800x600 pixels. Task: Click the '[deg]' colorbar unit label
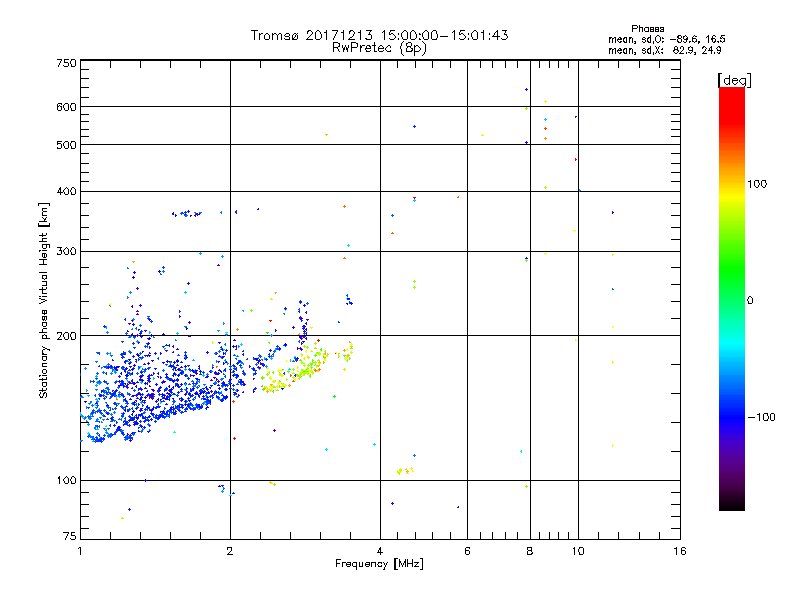[734, 80]
